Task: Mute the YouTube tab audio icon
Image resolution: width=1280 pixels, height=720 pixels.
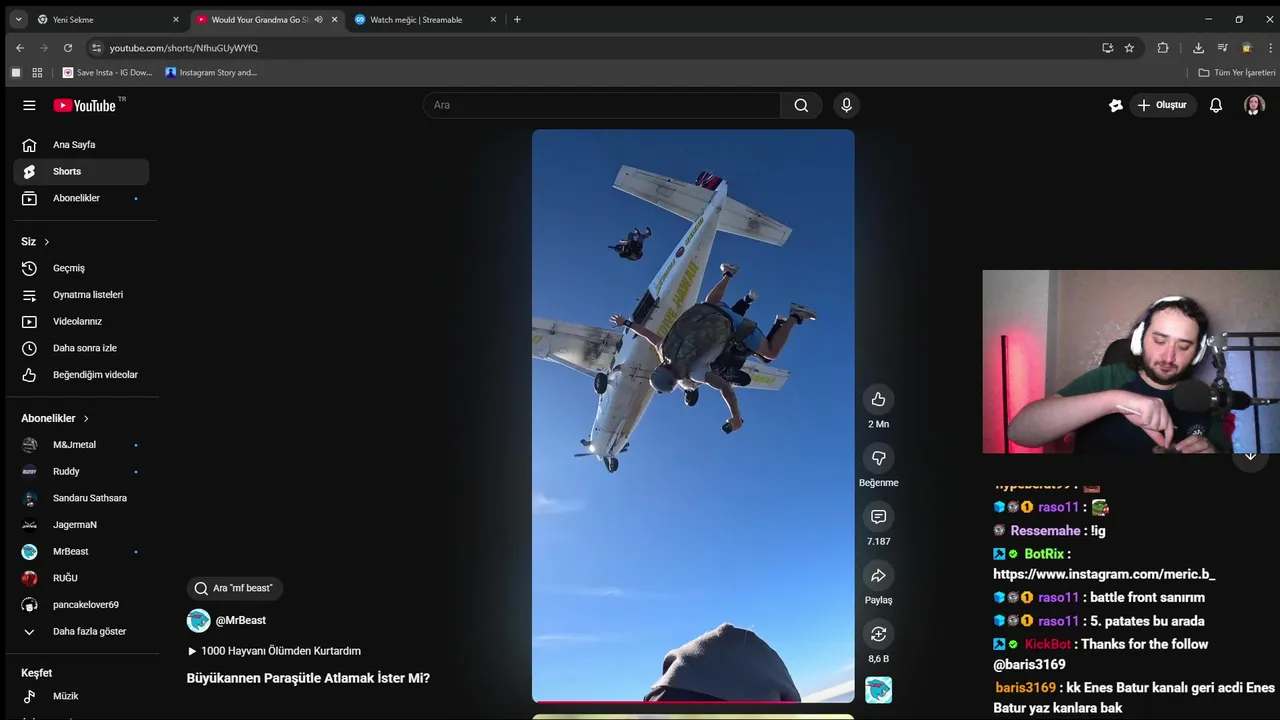Action: pyautogui.click(x=318, y=19)
